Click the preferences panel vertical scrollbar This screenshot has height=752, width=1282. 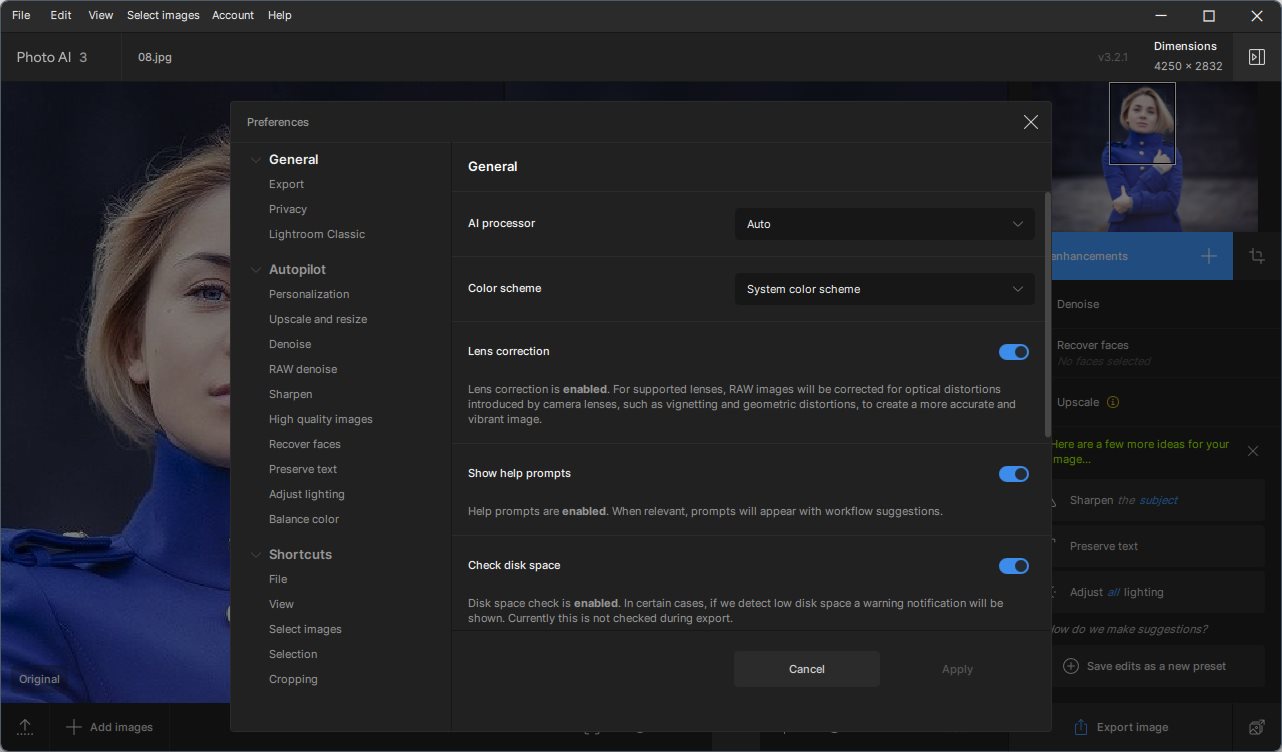1047,315
